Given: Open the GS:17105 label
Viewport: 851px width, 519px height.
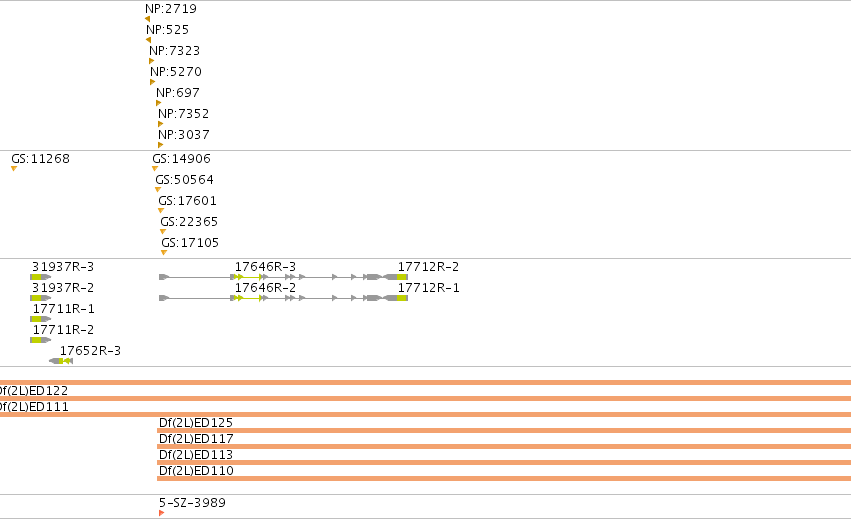Looking at the screenshot, I should click(x=190, y=243).
